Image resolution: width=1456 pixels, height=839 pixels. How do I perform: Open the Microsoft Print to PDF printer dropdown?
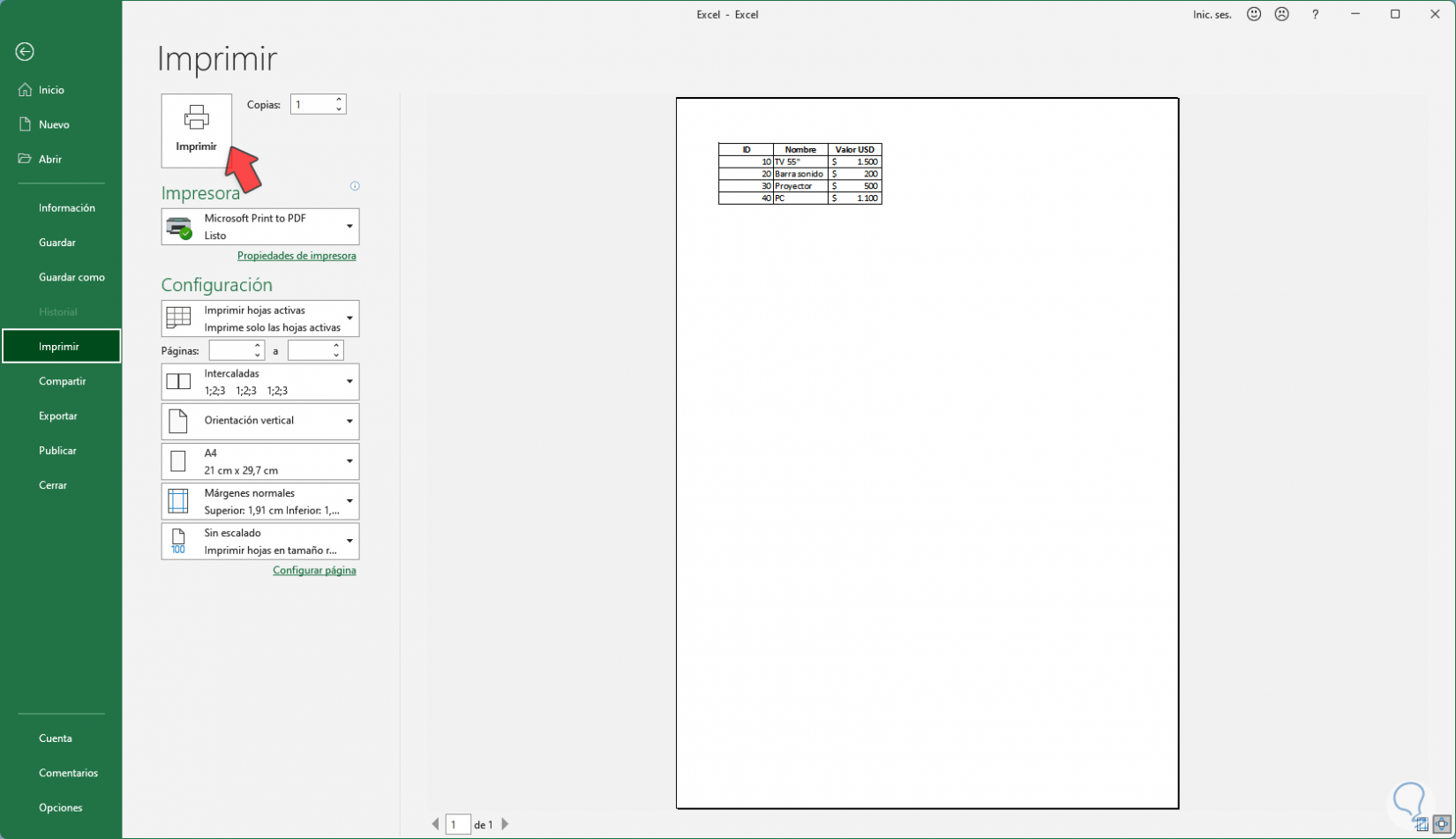coord(260,227)
